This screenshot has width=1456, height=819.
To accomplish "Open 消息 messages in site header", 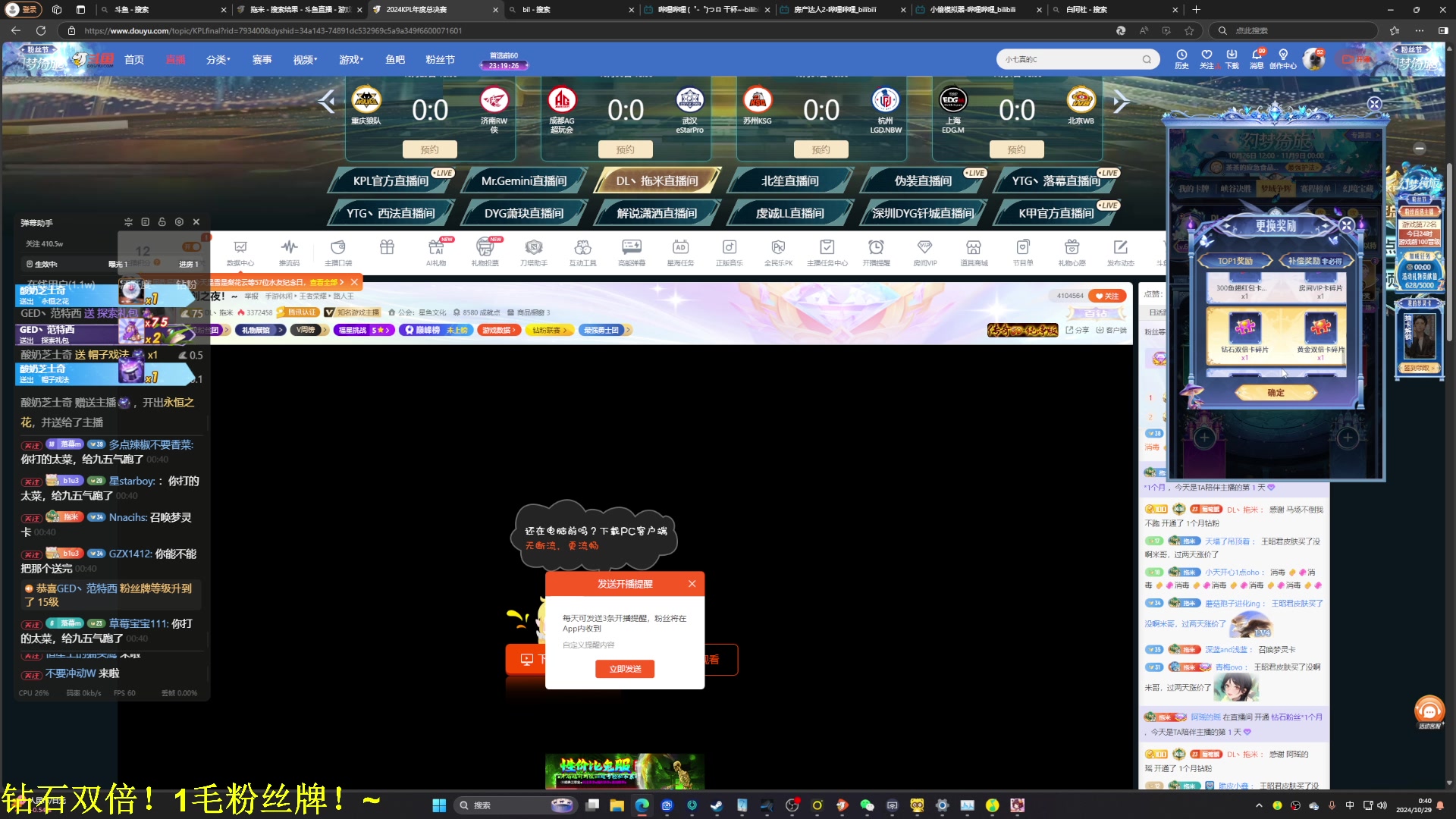I will (1257, 59).
